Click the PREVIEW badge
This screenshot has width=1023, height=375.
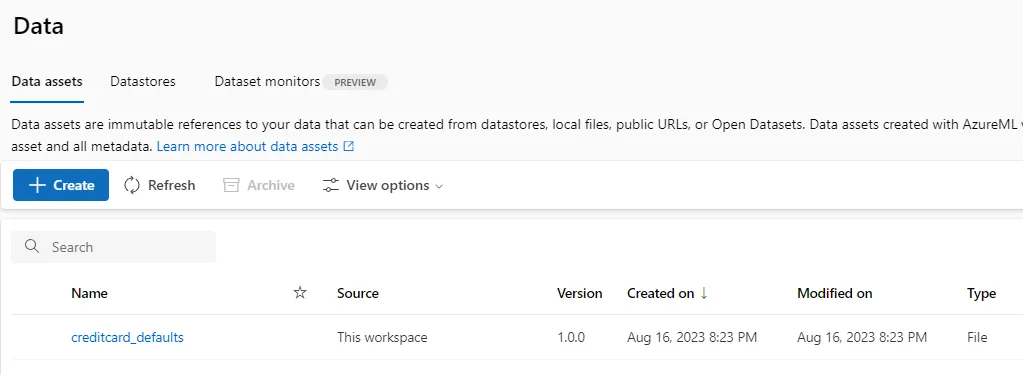[355, 82]
